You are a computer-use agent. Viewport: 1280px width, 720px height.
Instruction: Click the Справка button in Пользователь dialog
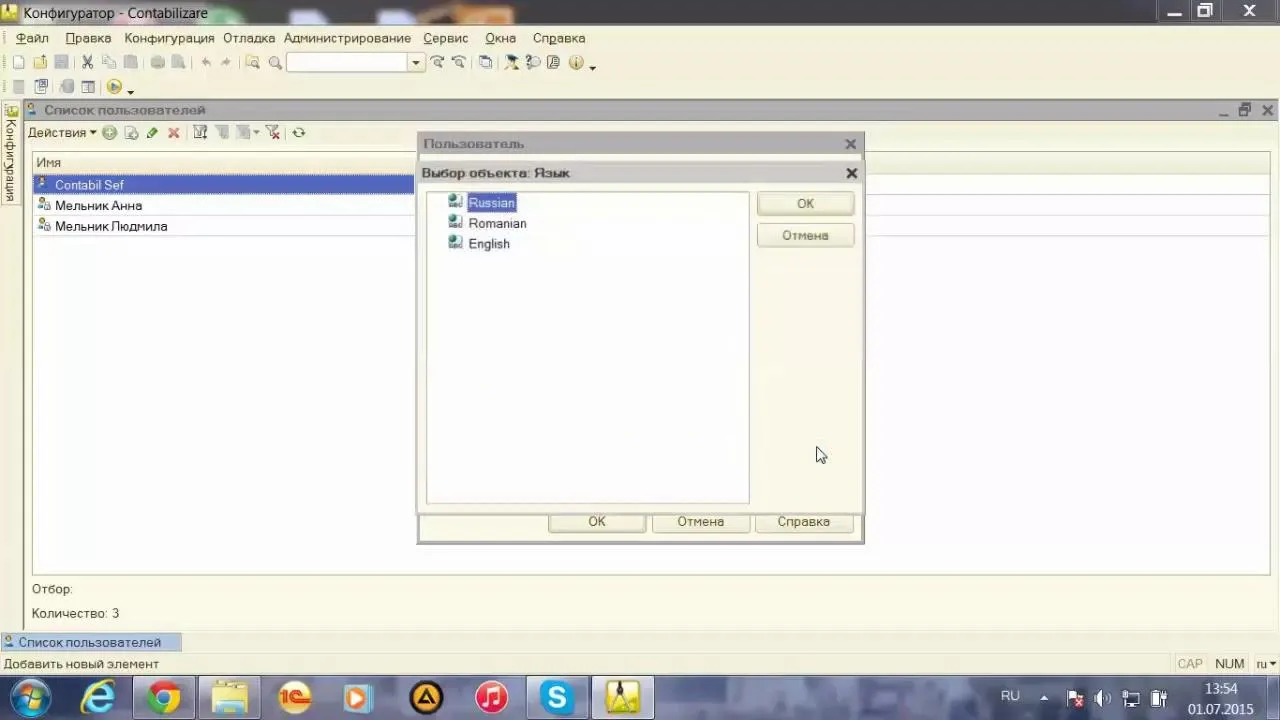tap(804, 522)
